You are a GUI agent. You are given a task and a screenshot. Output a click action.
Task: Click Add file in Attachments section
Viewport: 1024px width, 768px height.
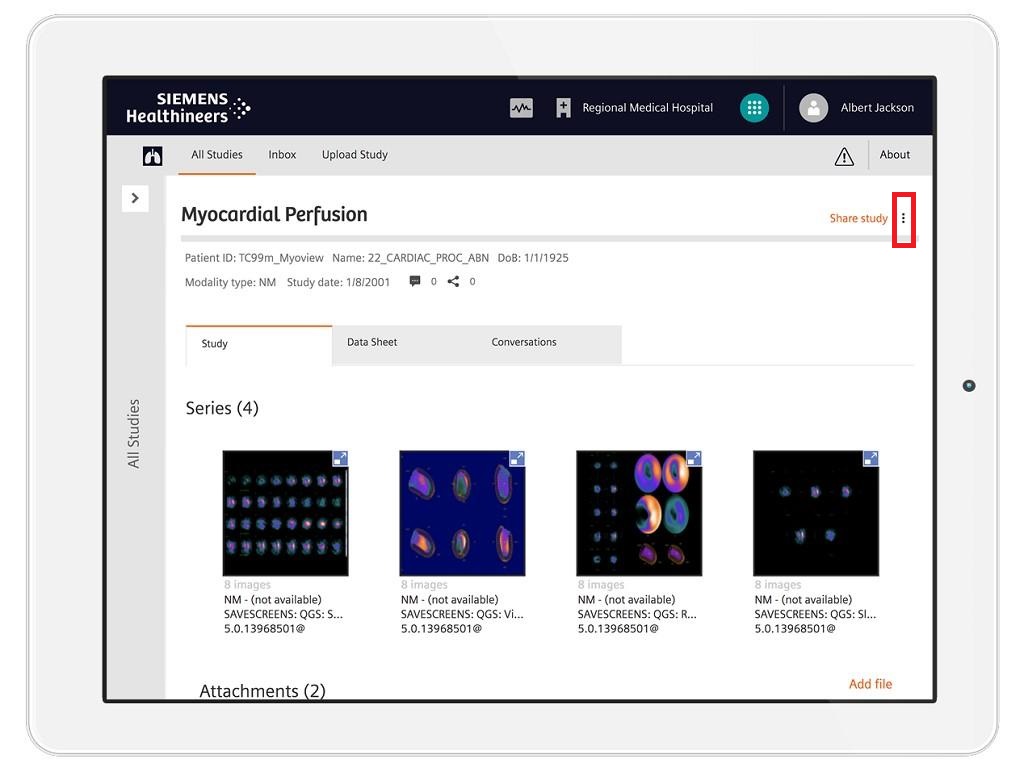pyautogui.click(x=870, y=684)
